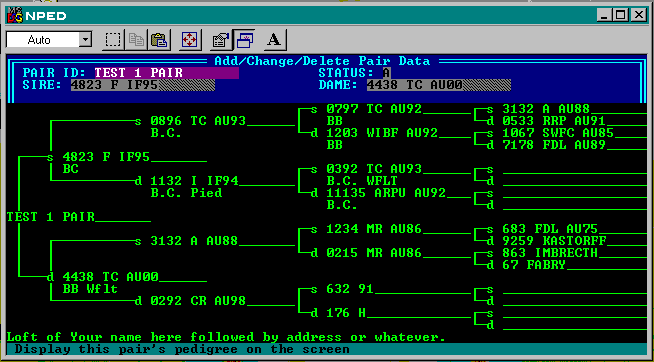654x362 pixels.
Task: Open the Font settings 'A' icon
Action: [x=274, y=40]
